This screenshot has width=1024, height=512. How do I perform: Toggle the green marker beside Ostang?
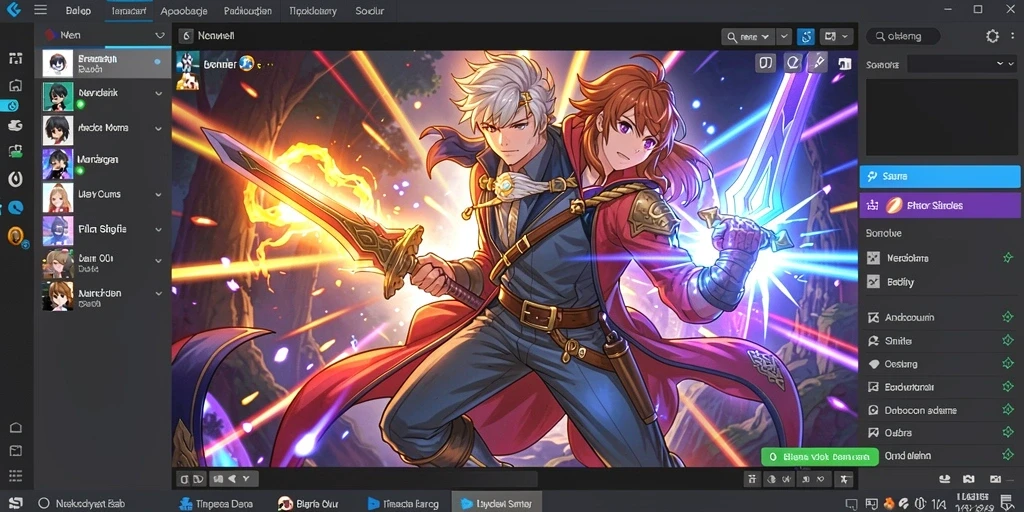(x=1008, y=364)
